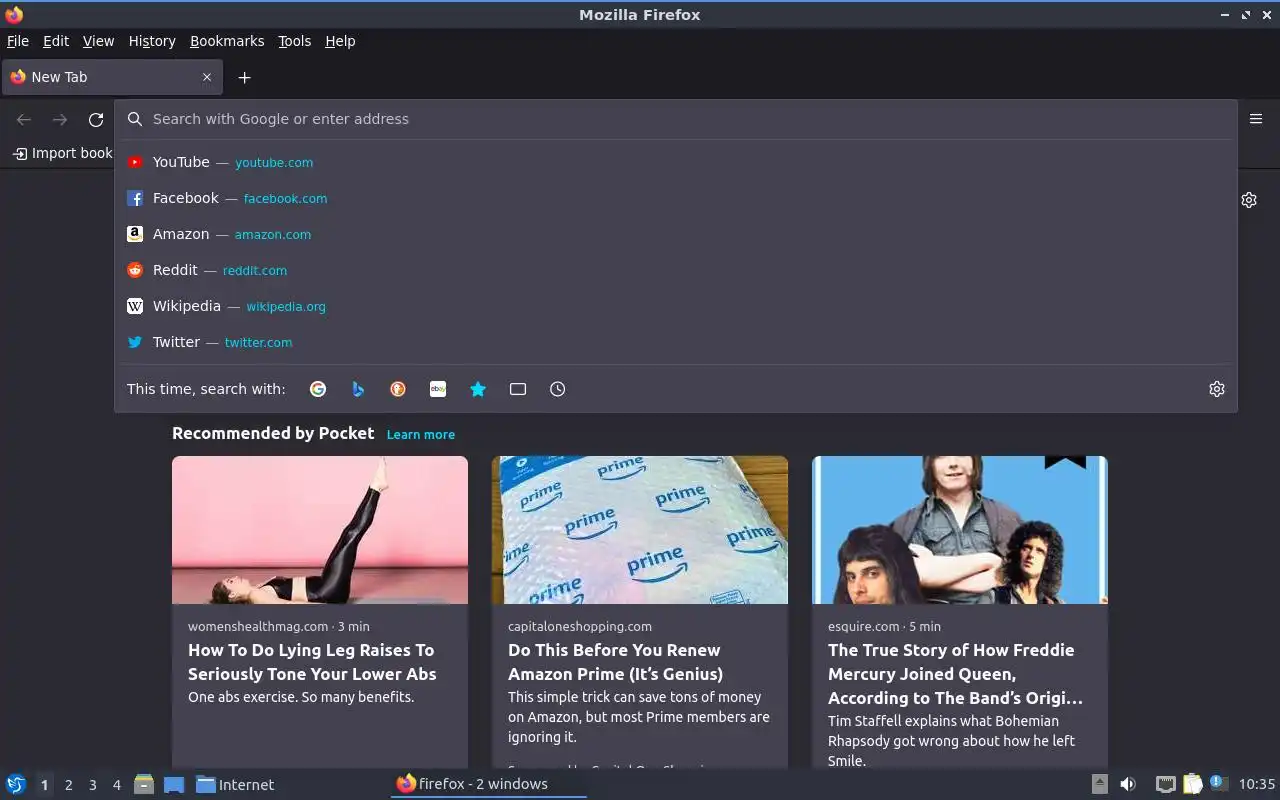Open the Help menu
The height and width of the screenshot is (800, 1280).
[x=340, y=41]
